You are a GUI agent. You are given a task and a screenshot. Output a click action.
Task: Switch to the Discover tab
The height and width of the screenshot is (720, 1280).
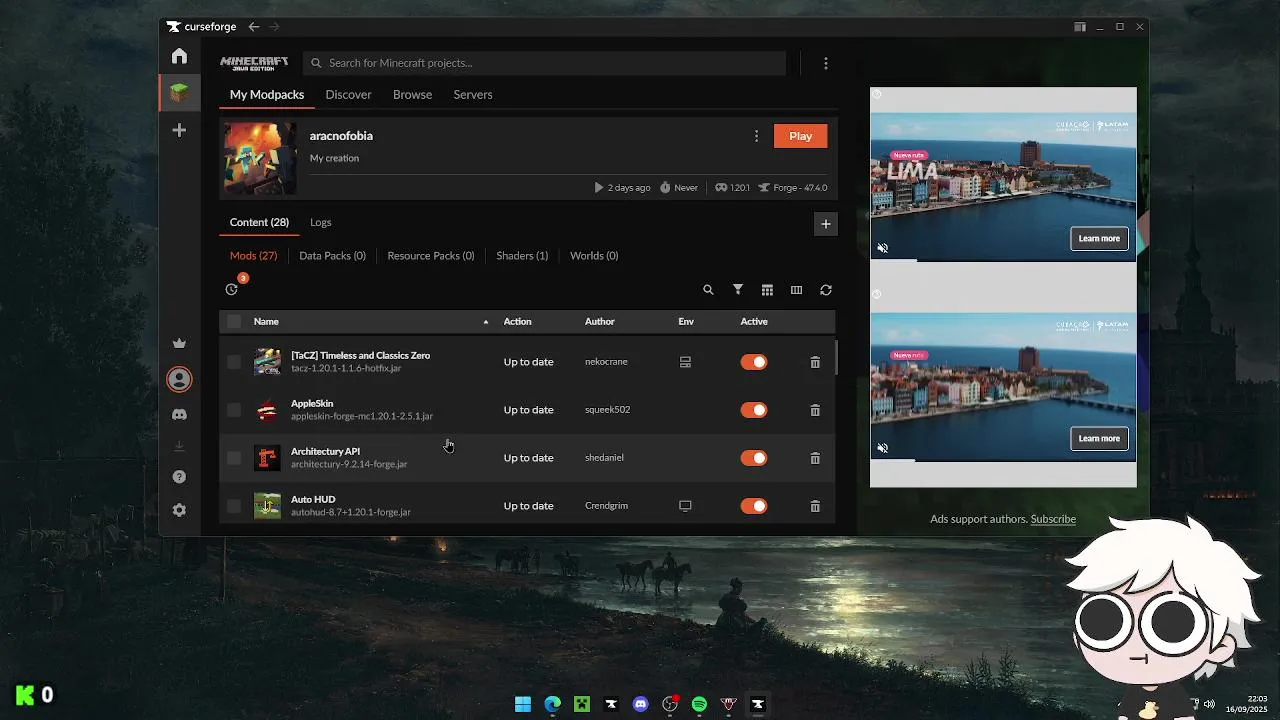coord(348,94)
